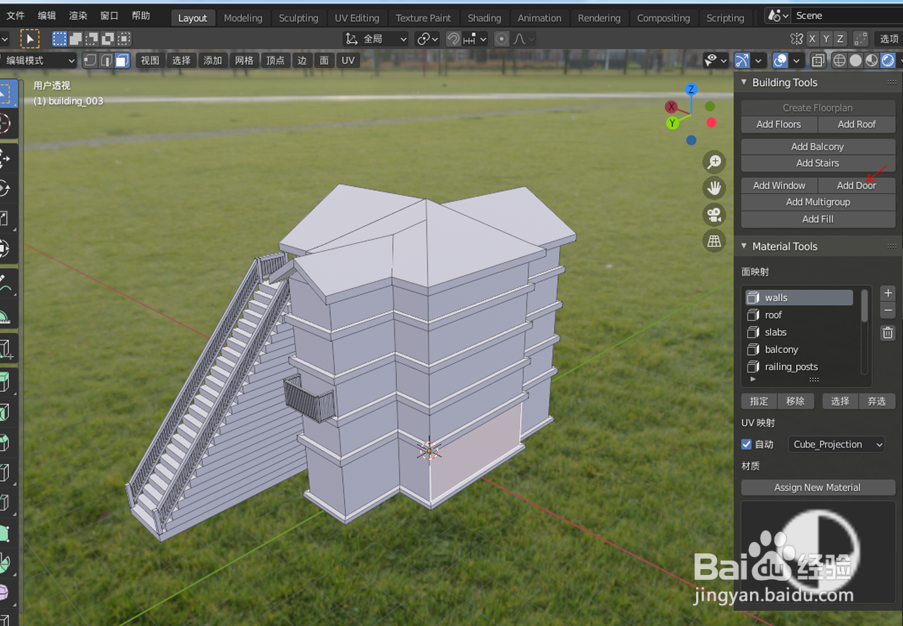The image size is (903, 626).
Task: Switch to the Shading workspace tab
Action: [x=484, y=17]
